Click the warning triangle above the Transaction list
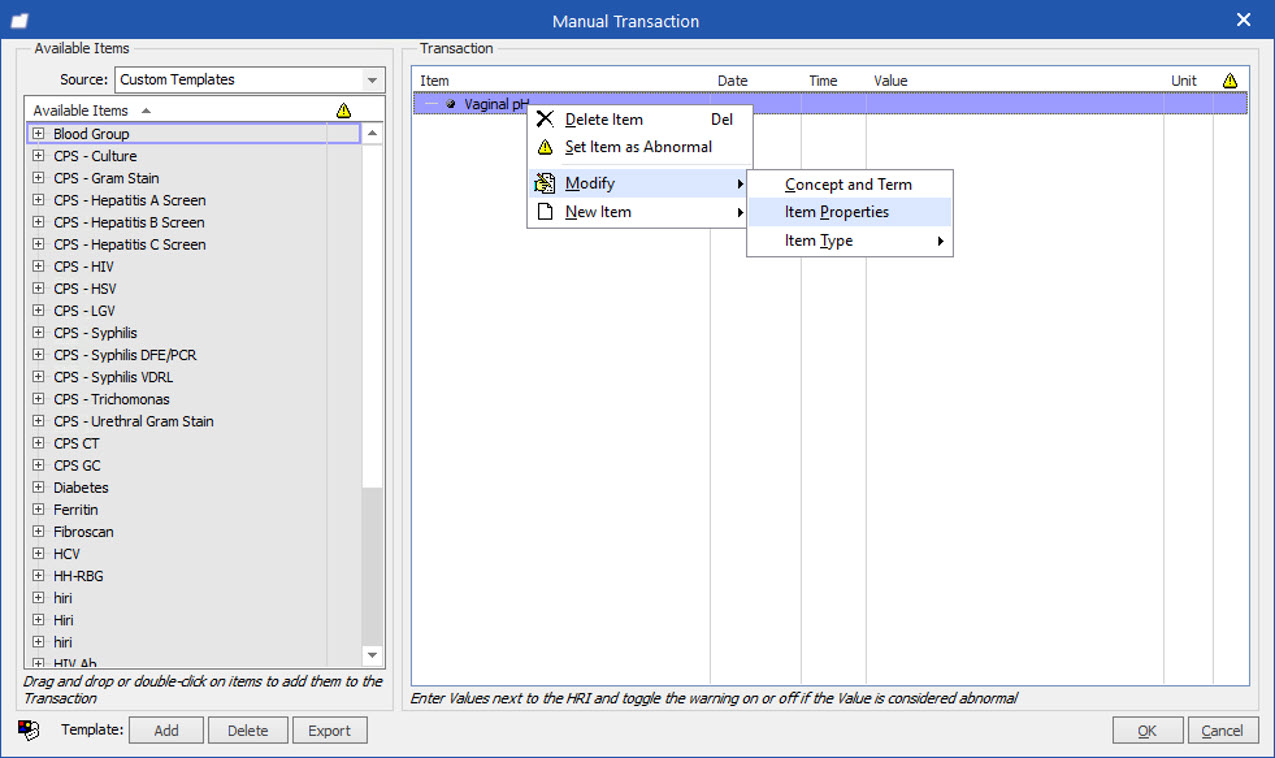 (1229, 80)
